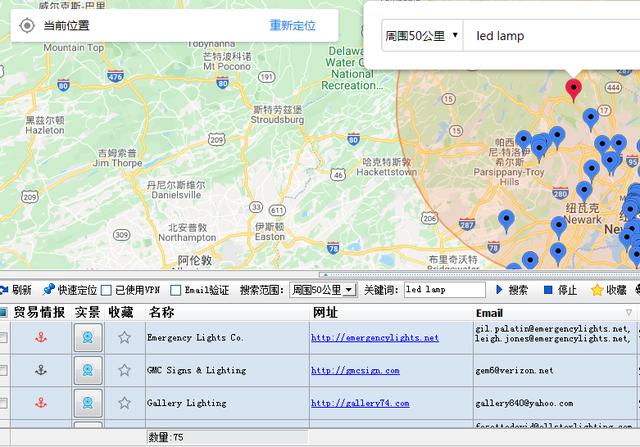Enable the Email验证 checkbox
Viewport: 640px width, 447px height.
click(176, 290)
